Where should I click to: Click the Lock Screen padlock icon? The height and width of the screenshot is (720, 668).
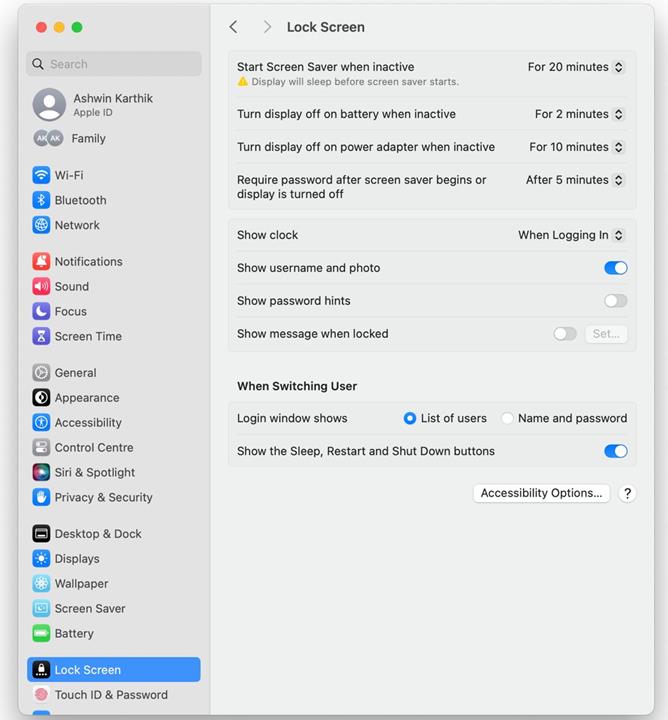click(41, 669)
